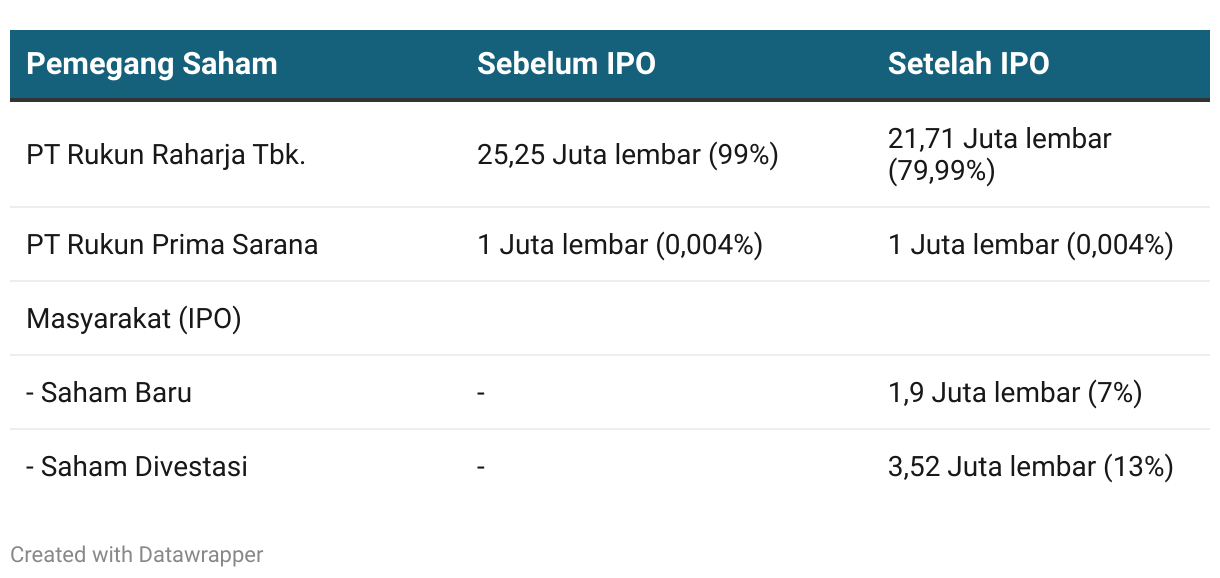Screen dimensions: 1220x578
Task: Click the Sebelum IPO column header
Action: [x=566, y=64]
